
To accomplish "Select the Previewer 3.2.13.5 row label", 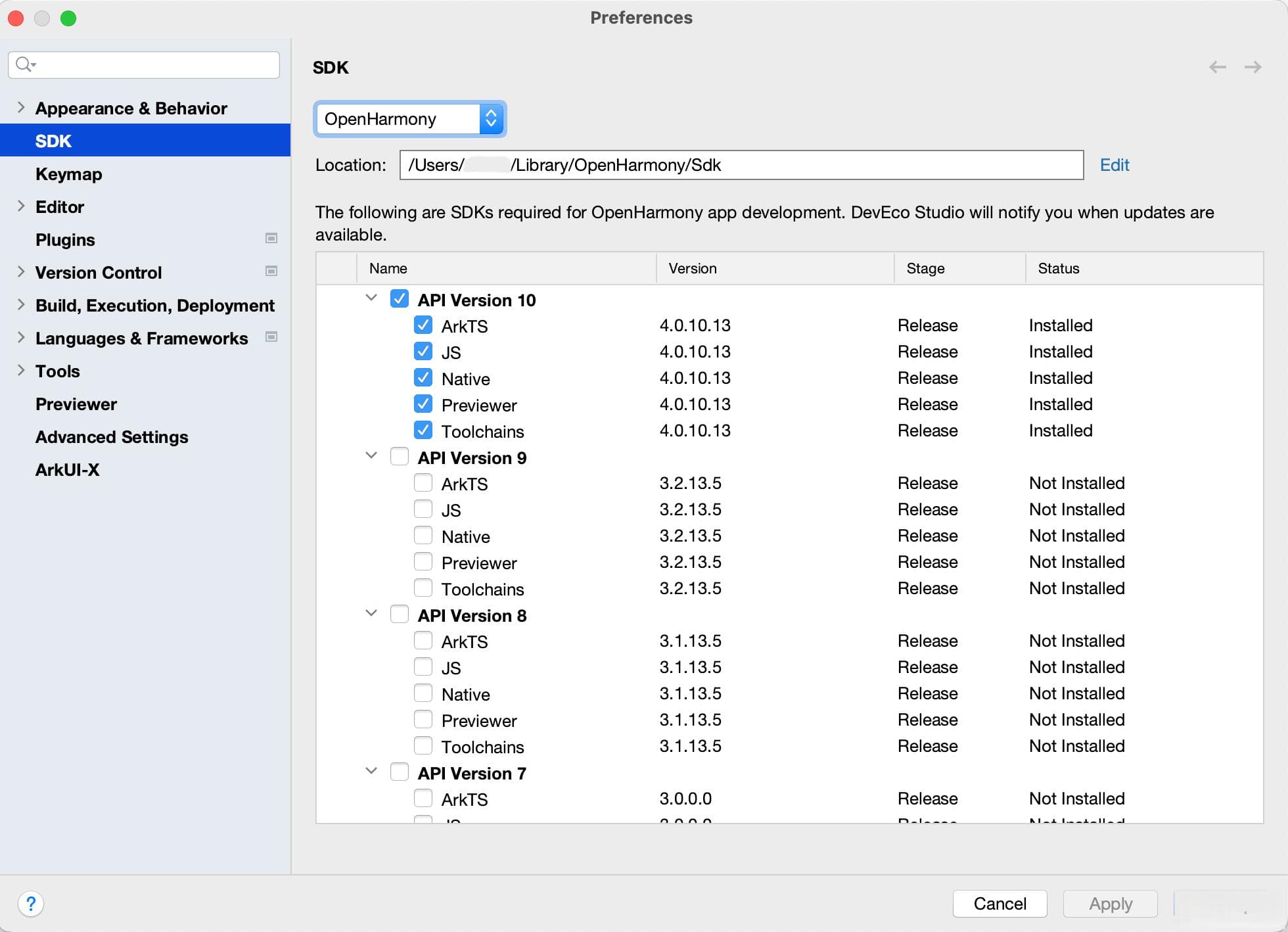I will [x=479, y=563].
